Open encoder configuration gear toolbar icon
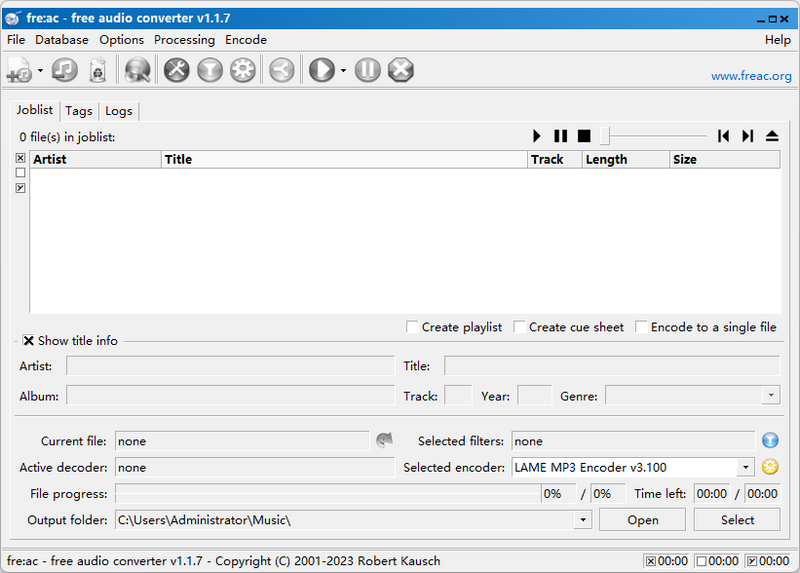800x573 pixels. pyautogui.click(x=243, y=70)
